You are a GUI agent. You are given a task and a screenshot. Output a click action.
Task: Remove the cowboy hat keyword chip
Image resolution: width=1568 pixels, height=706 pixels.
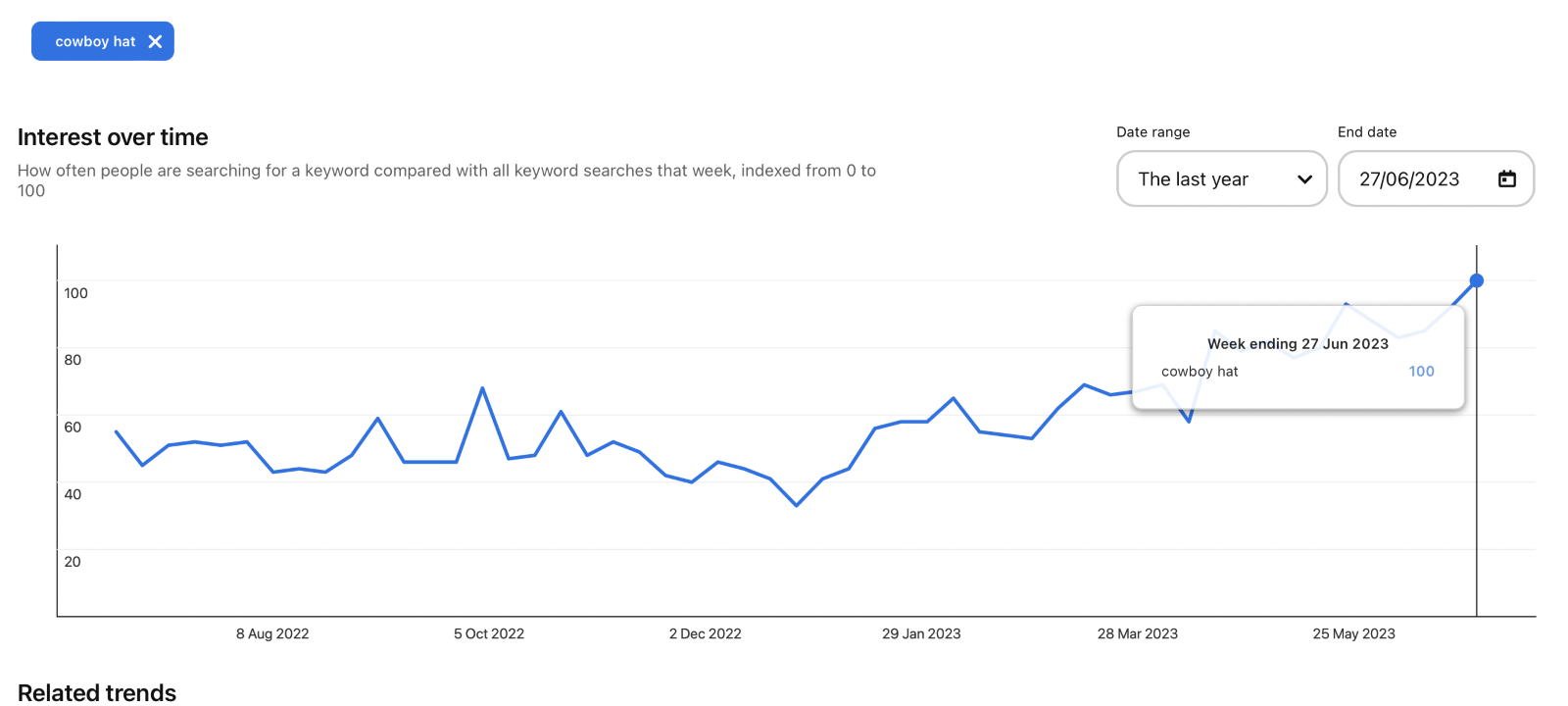(x=155, y=41)
